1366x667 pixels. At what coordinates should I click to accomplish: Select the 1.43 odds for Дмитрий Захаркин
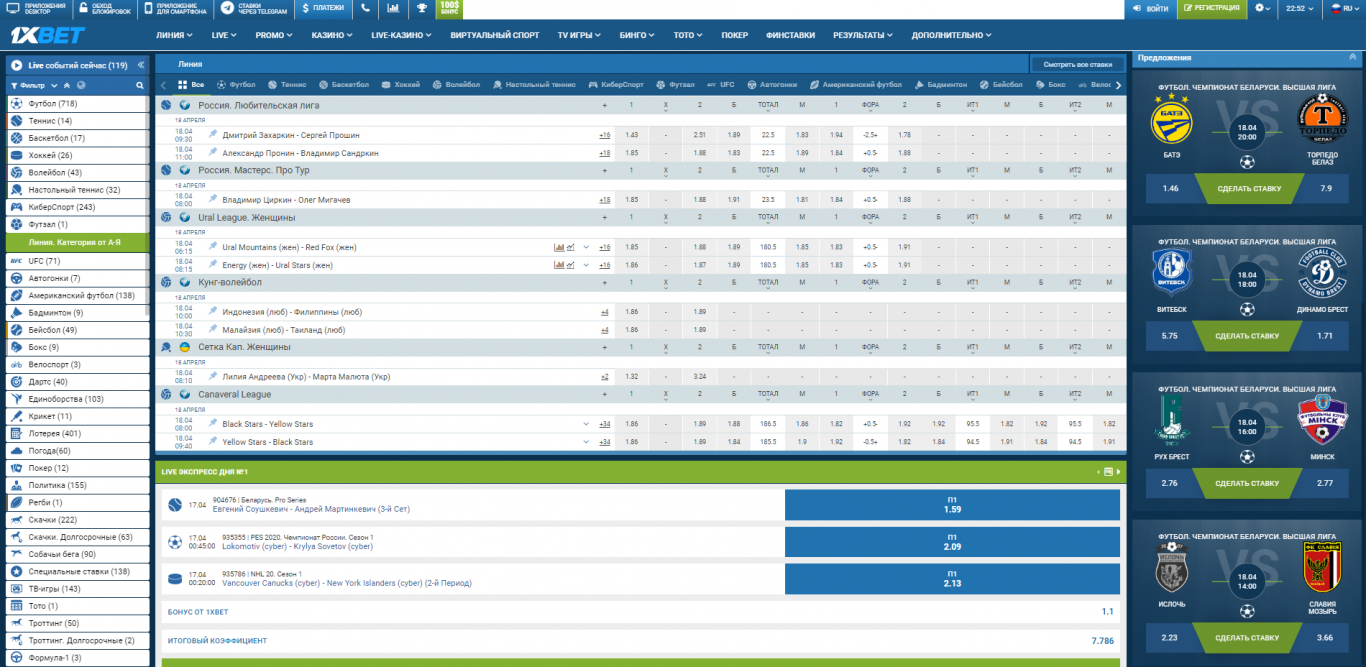click(631, 135)
